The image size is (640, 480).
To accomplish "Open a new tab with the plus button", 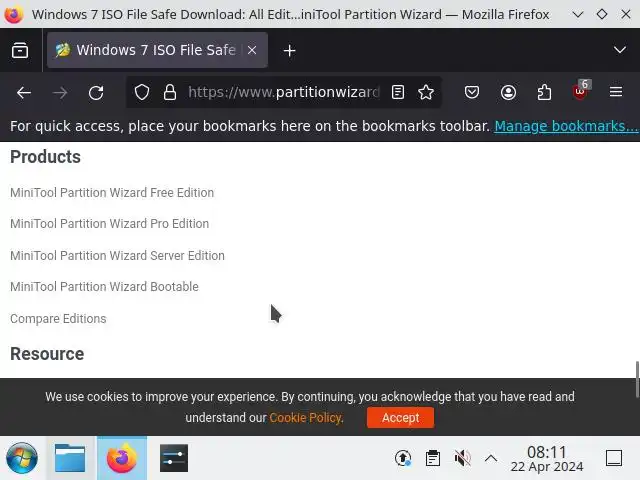I will 289,51.
